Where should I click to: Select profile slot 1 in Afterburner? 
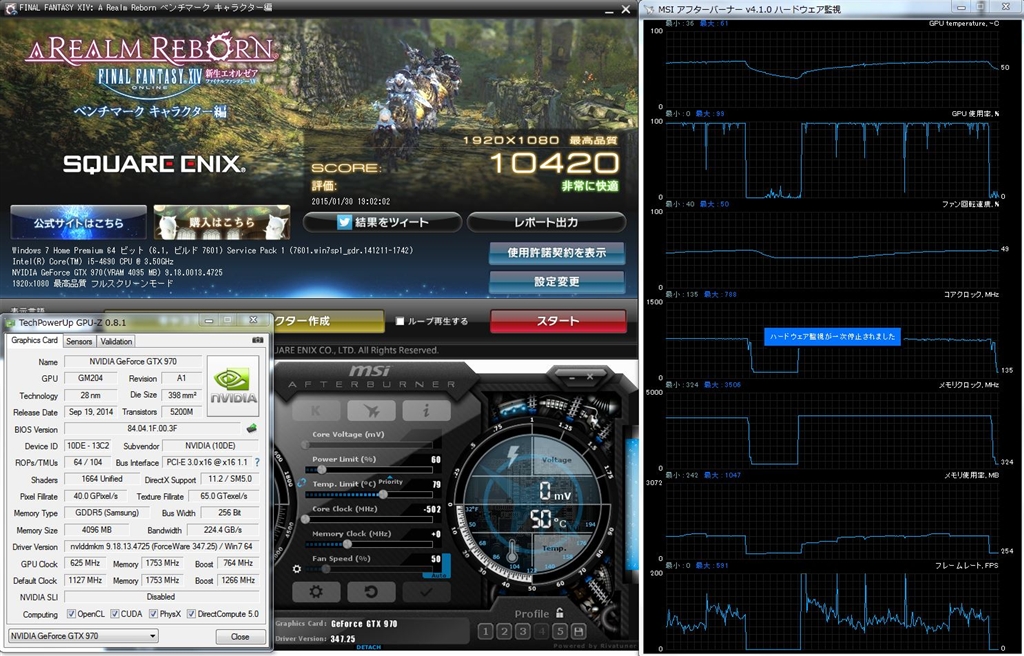pos(485,631)
